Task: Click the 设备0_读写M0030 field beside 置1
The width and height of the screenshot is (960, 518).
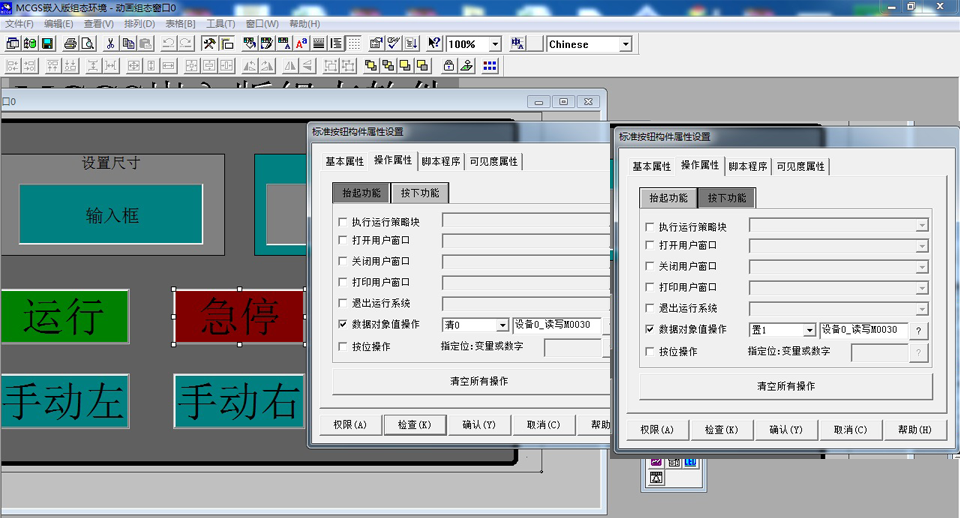Action: tap(863, 330)
